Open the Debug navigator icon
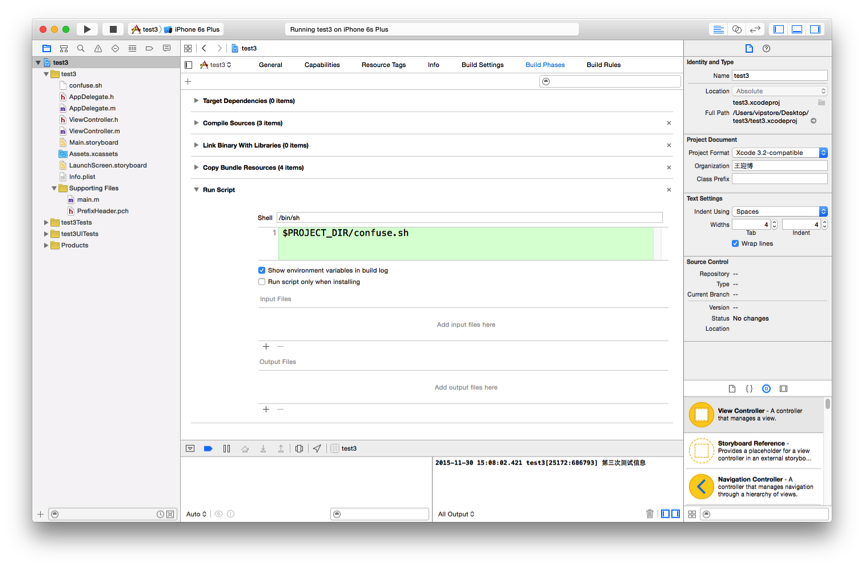Viewport: 864px width, 568px height. point(132,48)
